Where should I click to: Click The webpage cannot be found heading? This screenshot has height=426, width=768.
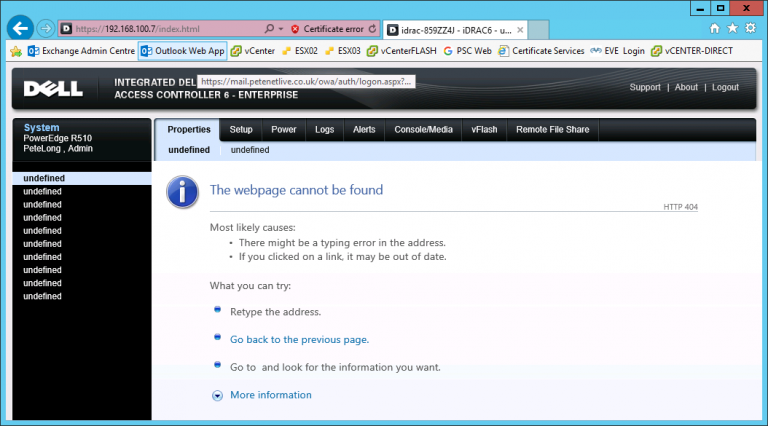click(296, 190)
